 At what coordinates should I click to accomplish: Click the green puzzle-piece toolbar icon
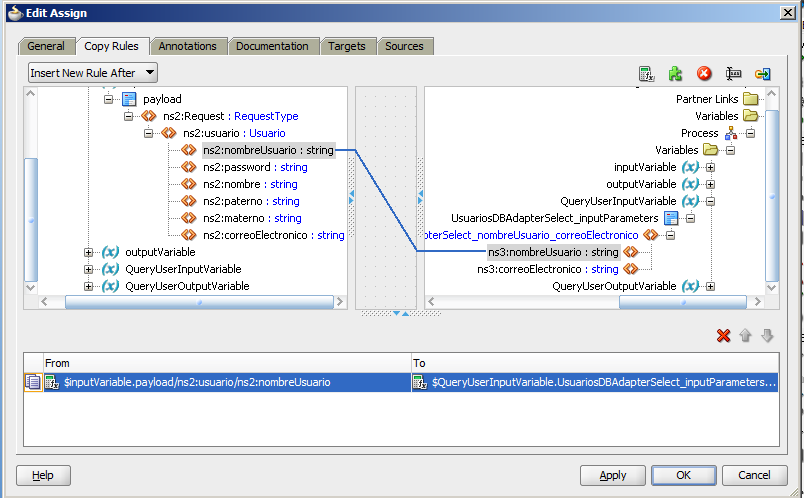point(675,74)
